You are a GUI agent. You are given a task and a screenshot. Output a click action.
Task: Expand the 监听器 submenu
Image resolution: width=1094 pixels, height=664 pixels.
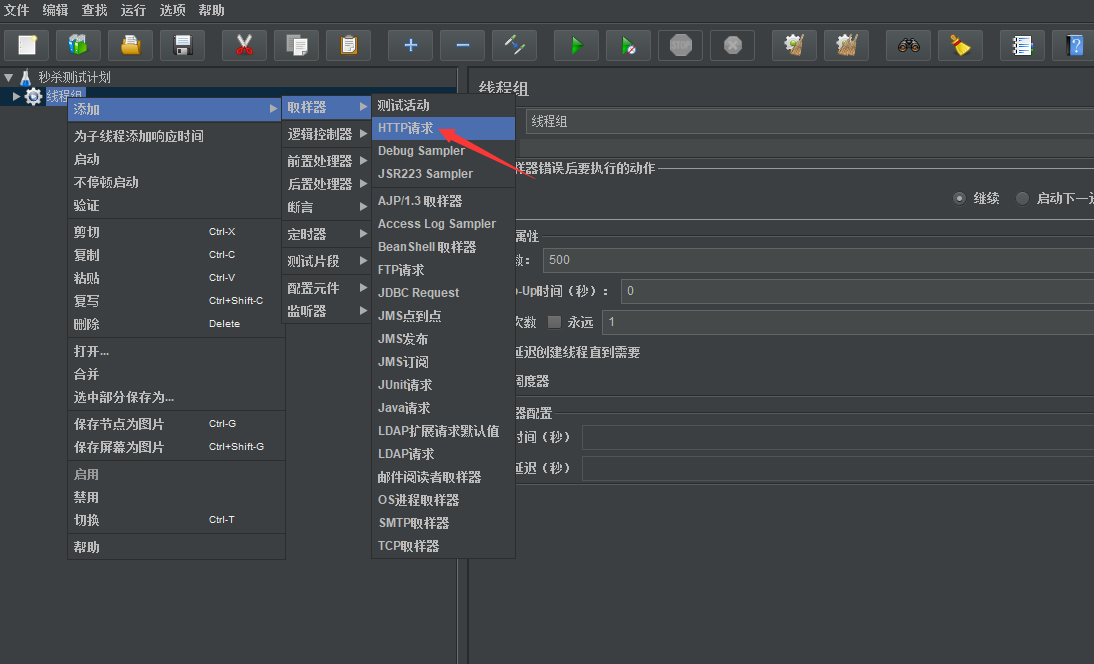point(327,311)
